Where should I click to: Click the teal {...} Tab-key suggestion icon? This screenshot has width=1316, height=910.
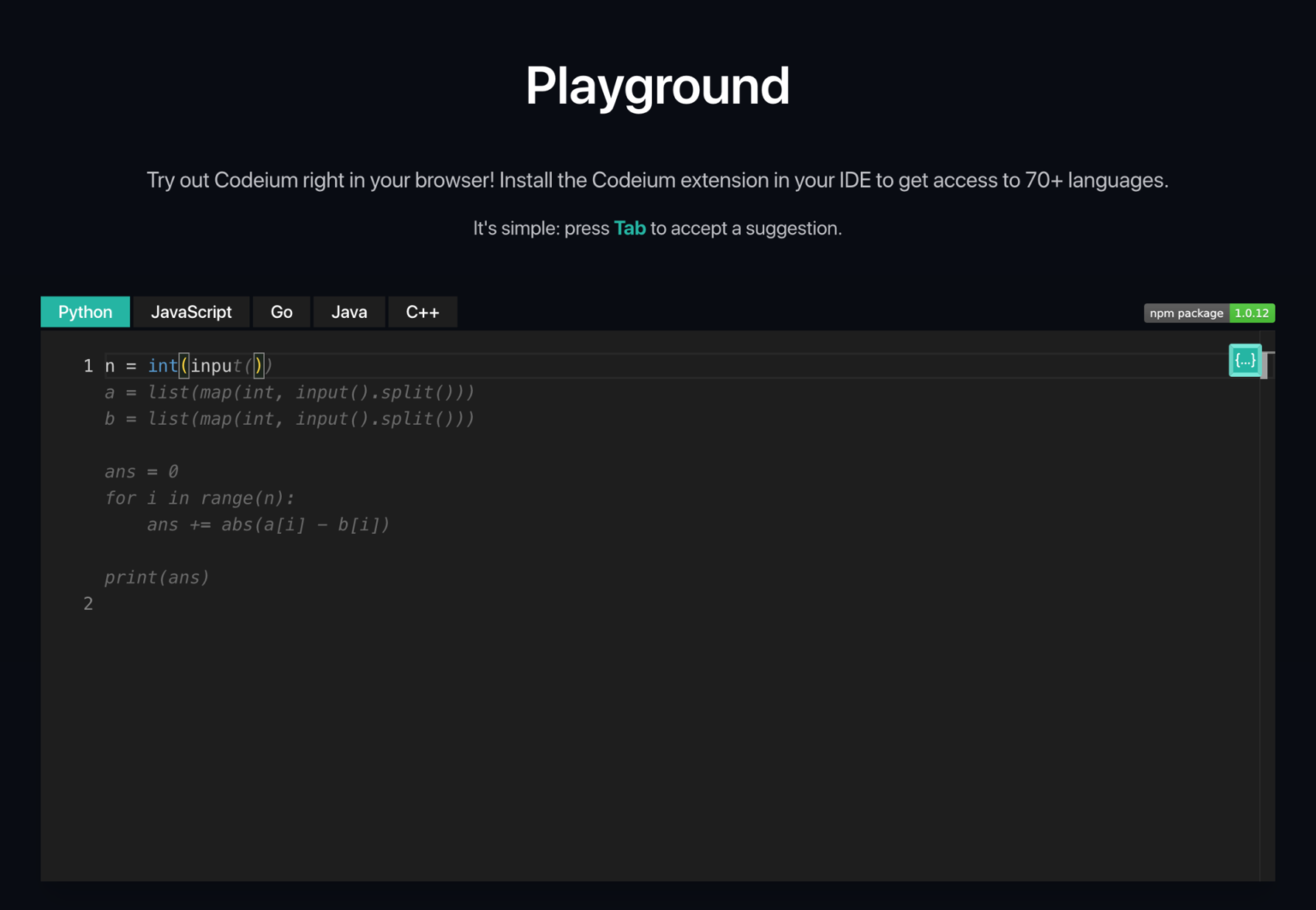point(1245,360)
